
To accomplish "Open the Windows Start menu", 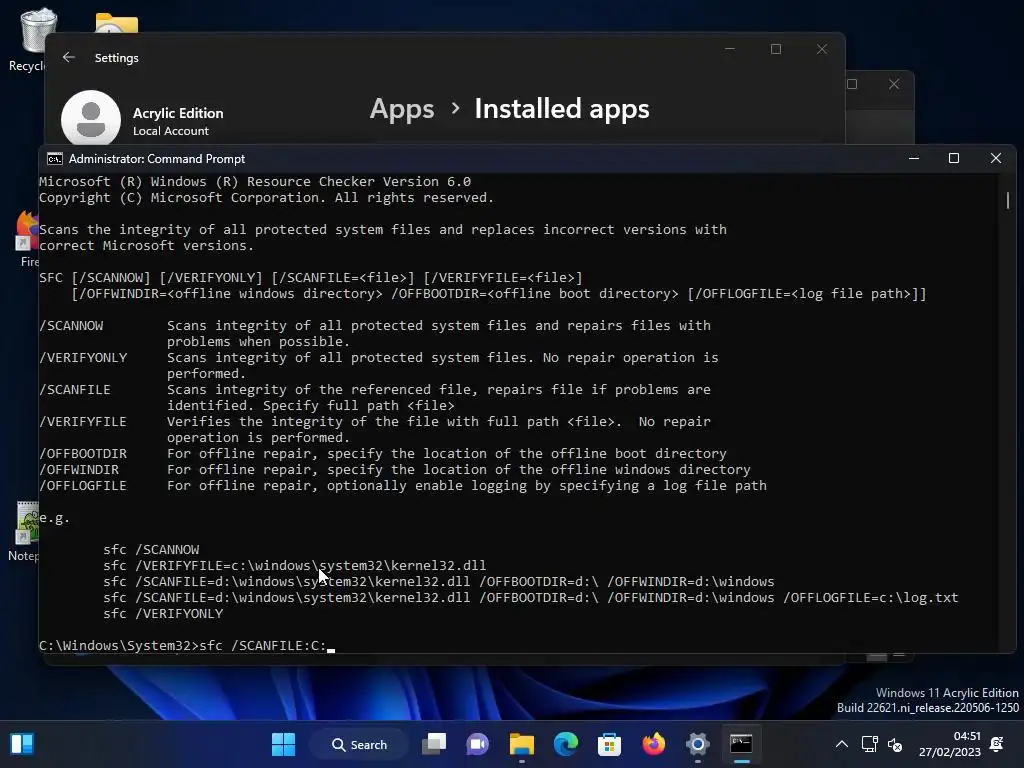I will 283,744.
